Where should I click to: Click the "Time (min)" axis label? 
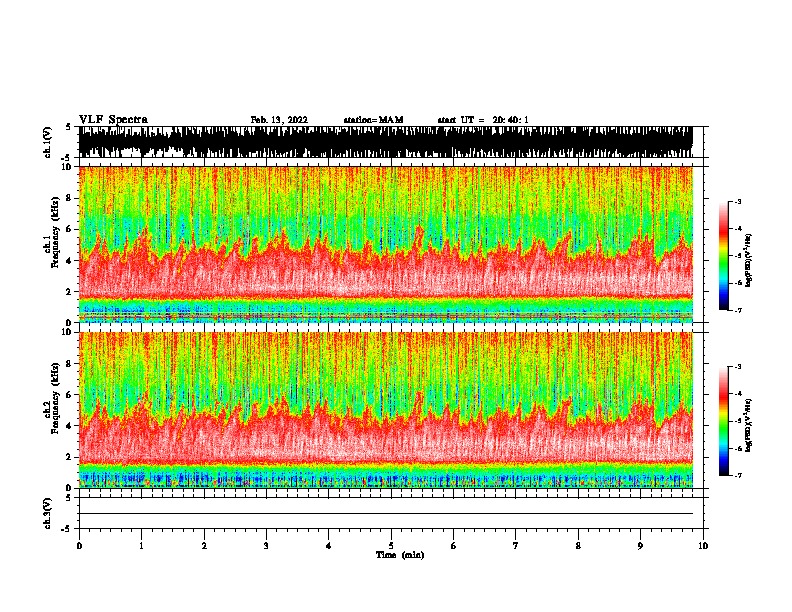click(400, 555)
